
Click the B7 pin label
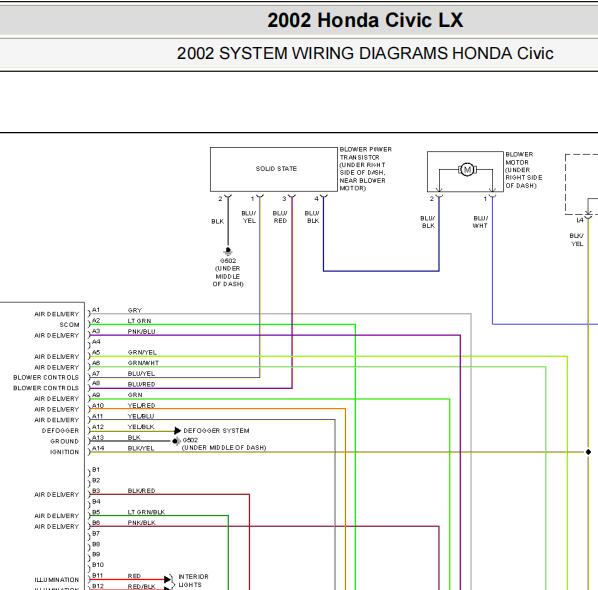(96, 534)
